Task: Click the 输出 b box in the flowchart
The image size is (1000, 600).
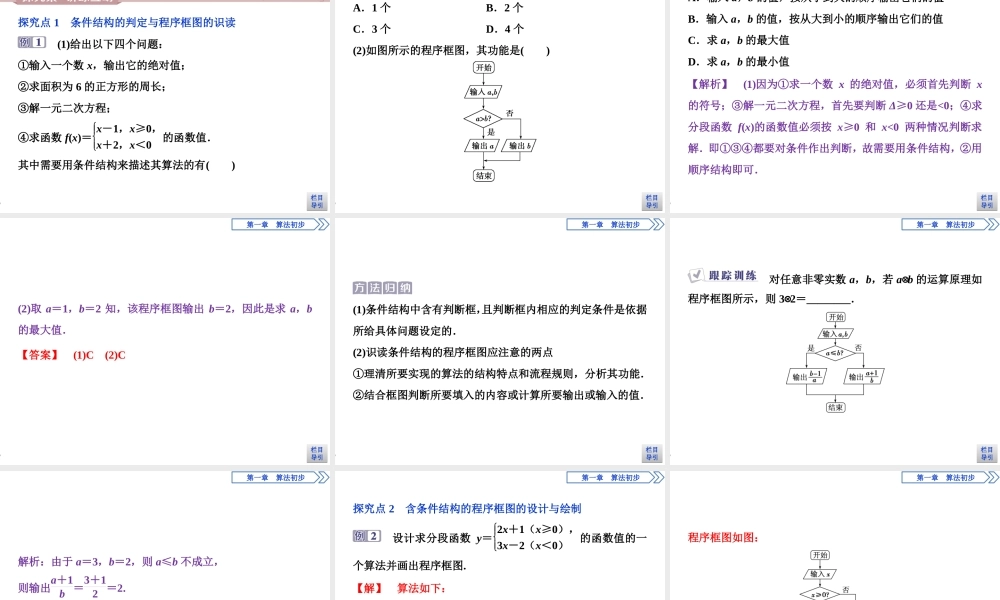Action: [519, 145]
